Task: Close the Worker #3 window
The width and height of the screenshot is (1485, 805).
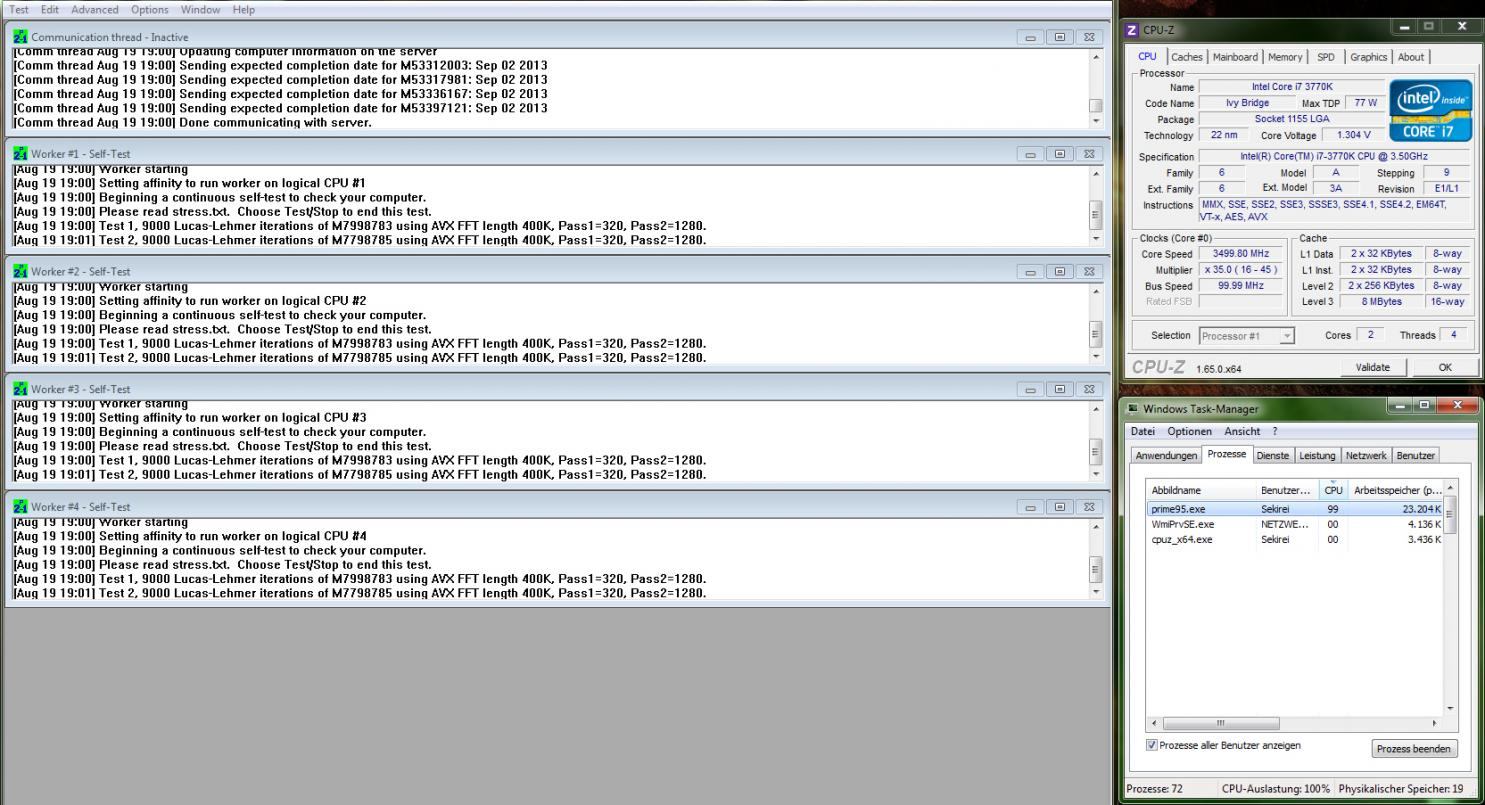Action: click(x=1087, y=389)
